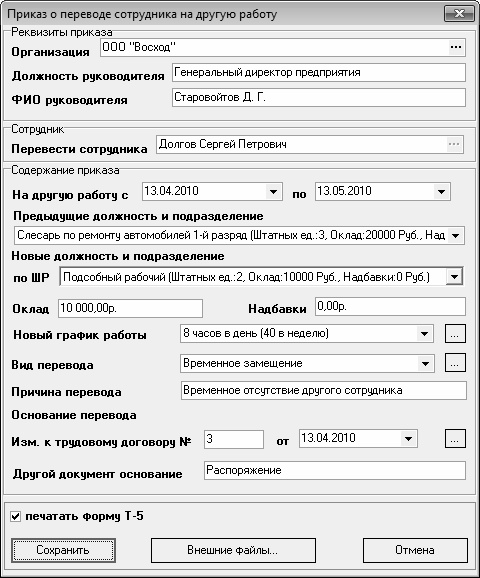Open organization picker ellipsis in Организация field
480x578 pixels.
[456, 47]
